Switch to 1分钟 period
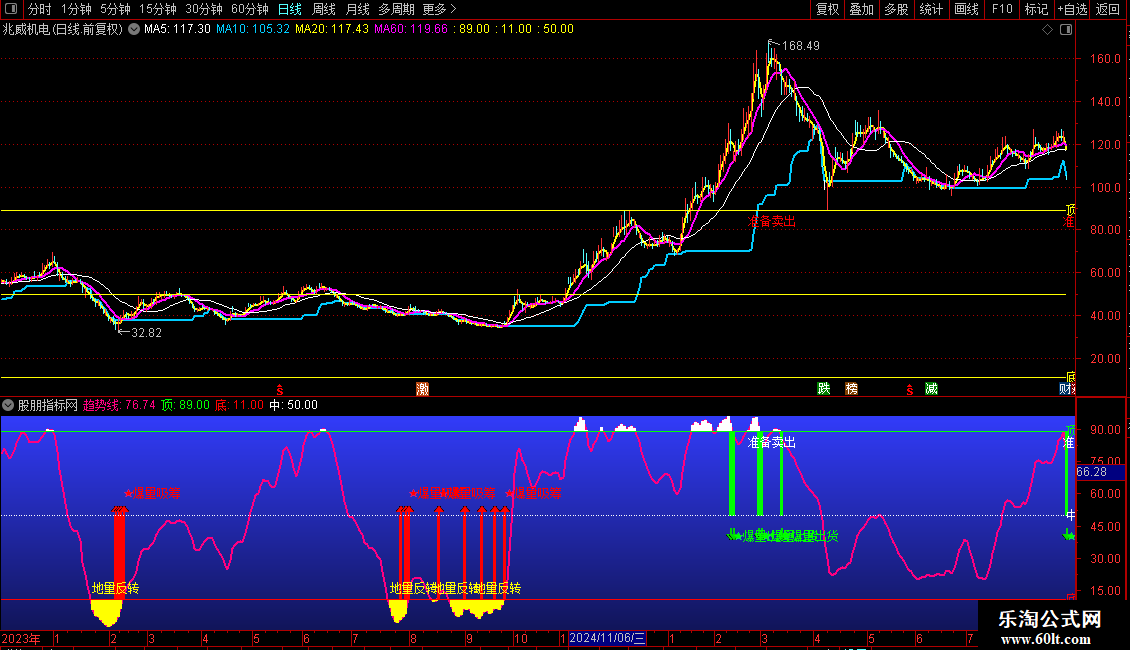The image size is (1130, 650). click(x=76, y=9)
